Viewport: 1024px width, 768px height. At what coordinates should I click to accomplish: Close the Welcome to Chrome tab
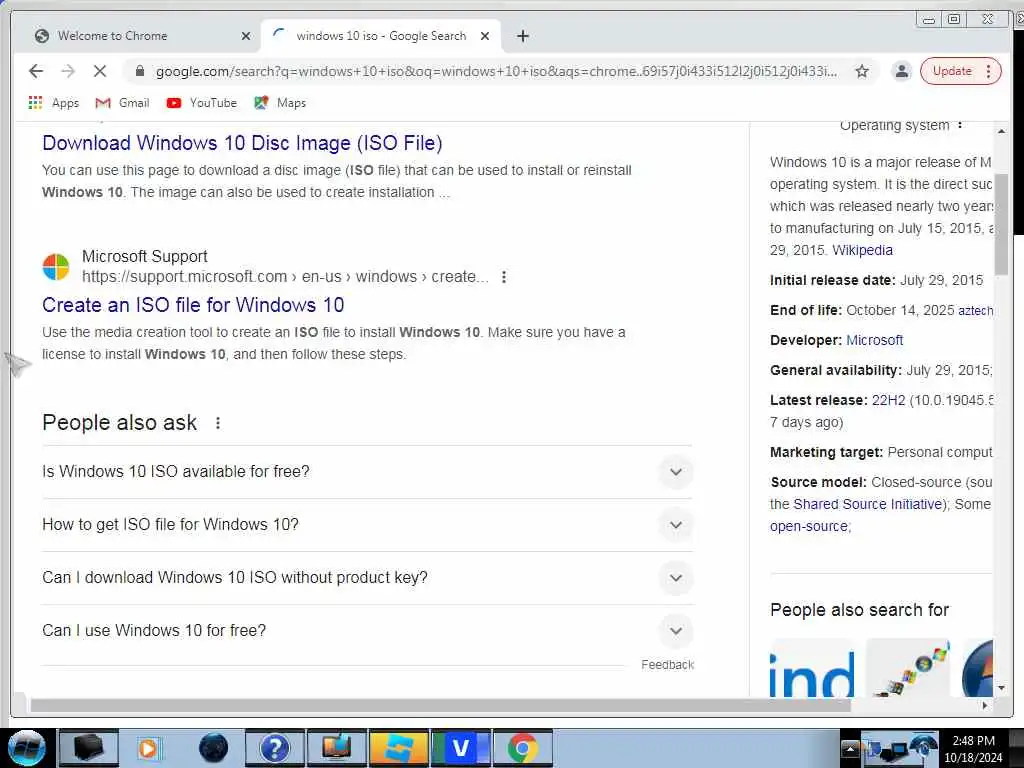pyautogui.click(x=246, y=37)
